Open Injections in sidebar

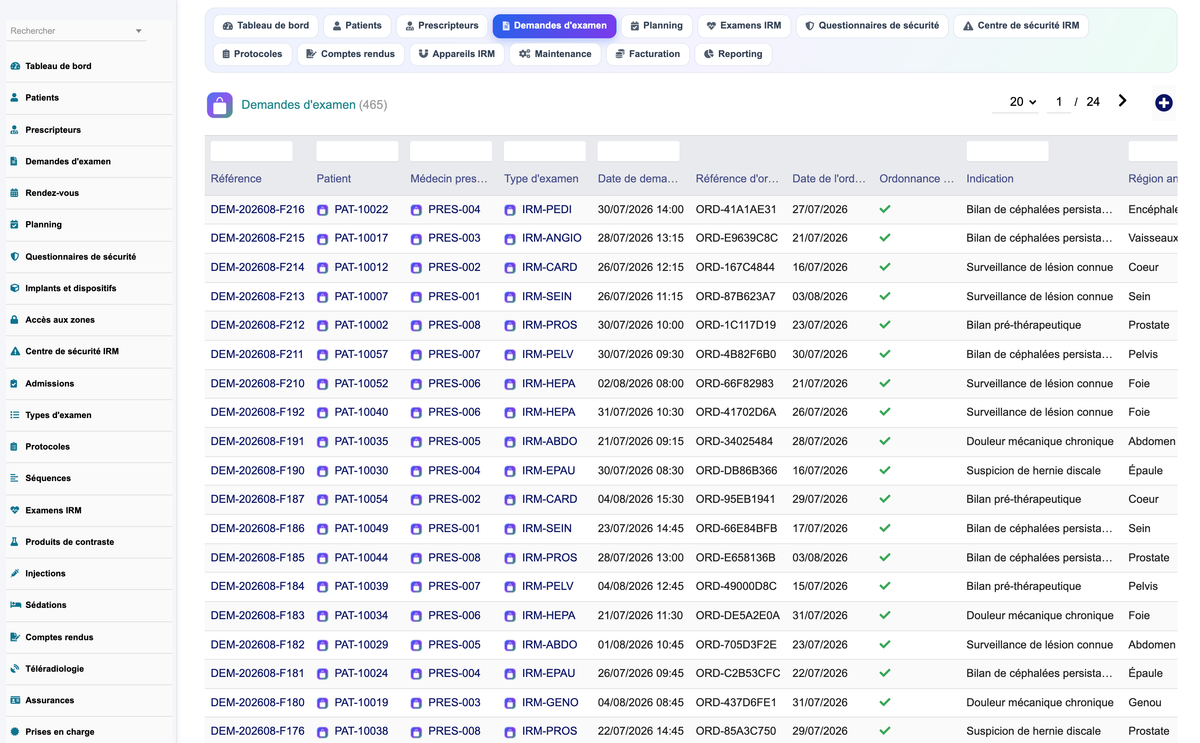(x=45, y=574)
